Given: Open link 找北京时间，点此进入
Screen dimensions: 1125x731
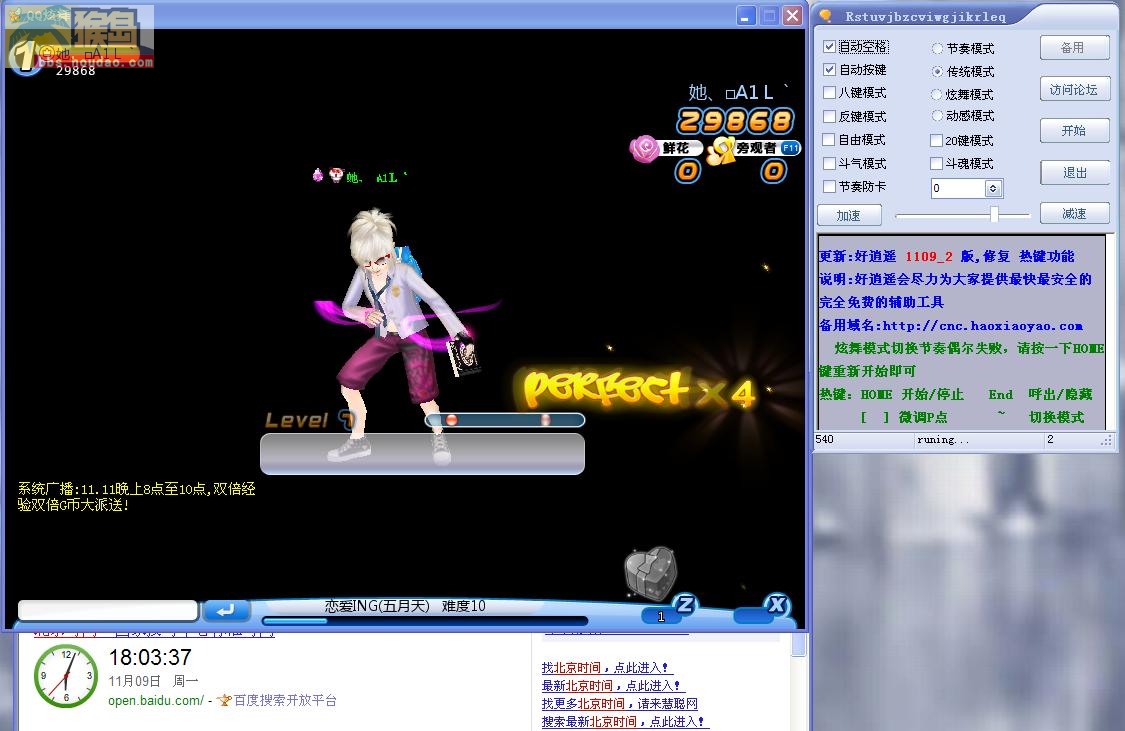Looking at the screenshot, I should point(605,668).
